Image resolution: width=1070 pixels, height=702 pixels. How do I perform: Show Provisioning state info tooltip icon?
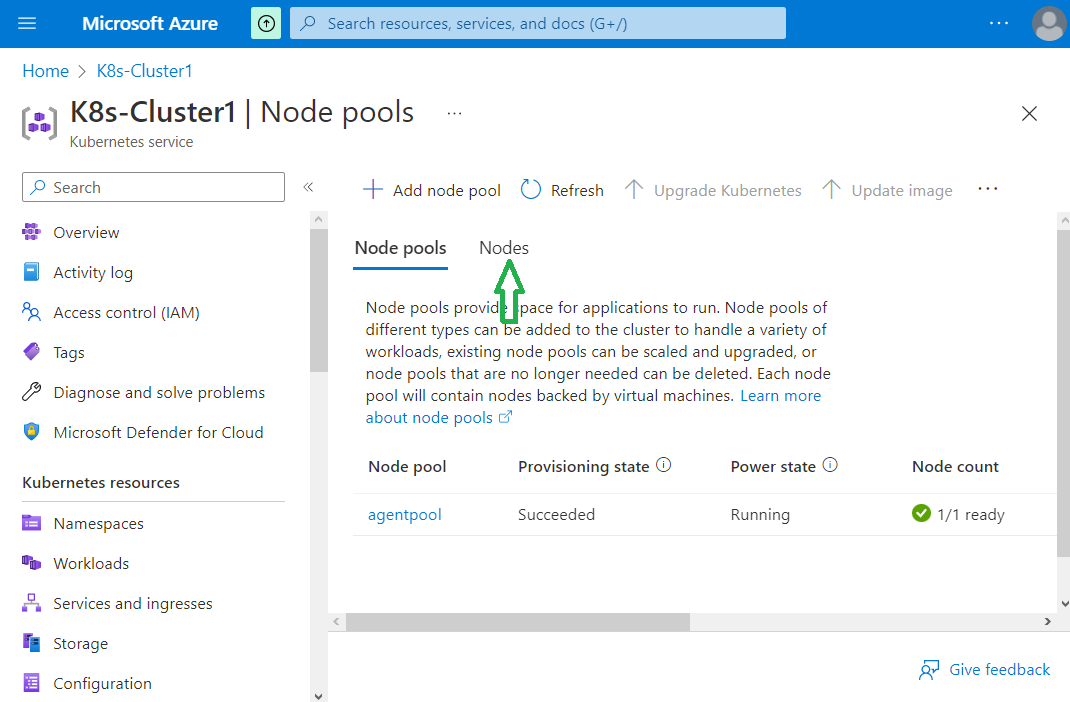tap(663, 465)
